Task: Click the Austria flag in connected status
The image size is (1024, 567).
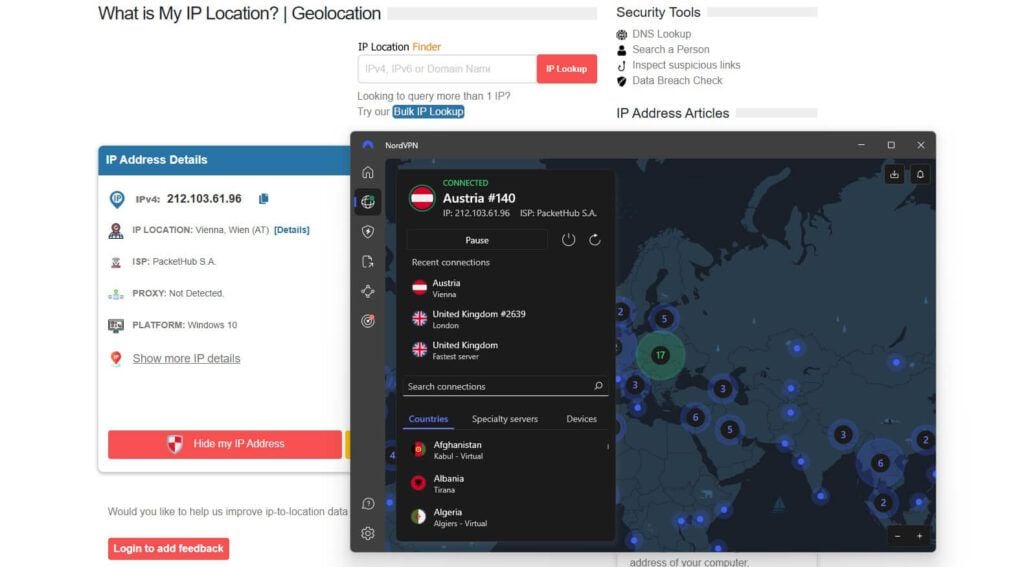Action: (x=422, y=198)
